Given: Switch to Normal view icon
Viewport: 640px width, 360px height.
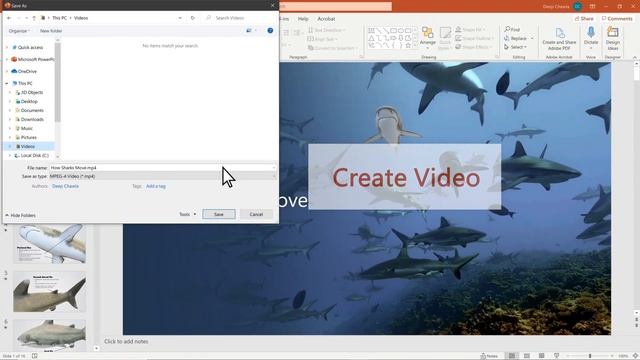Looking at the screenshot, I should (x=511, y=356).
